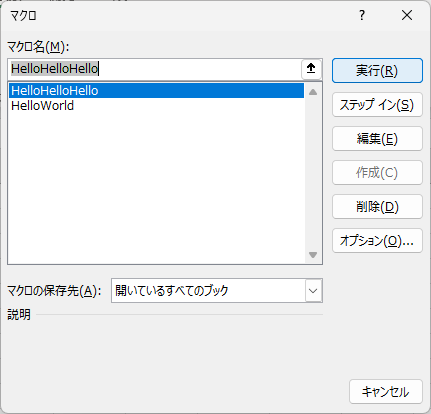The image size is (431, 414).
Task: Click the 作成(C) button
Action: [377, 173]
